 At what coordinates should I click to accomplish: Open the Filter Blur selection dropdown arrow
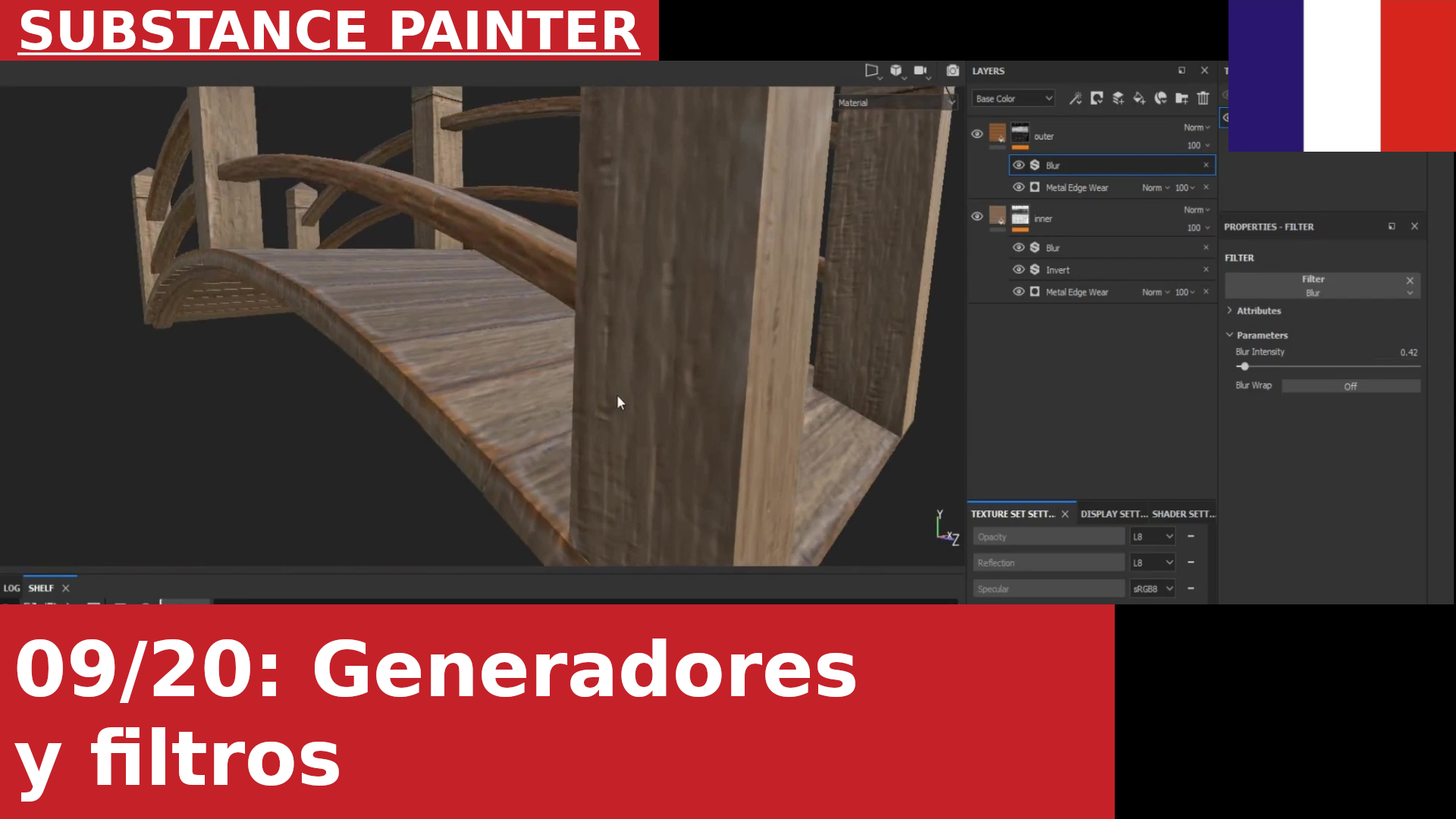[1410, 293]
